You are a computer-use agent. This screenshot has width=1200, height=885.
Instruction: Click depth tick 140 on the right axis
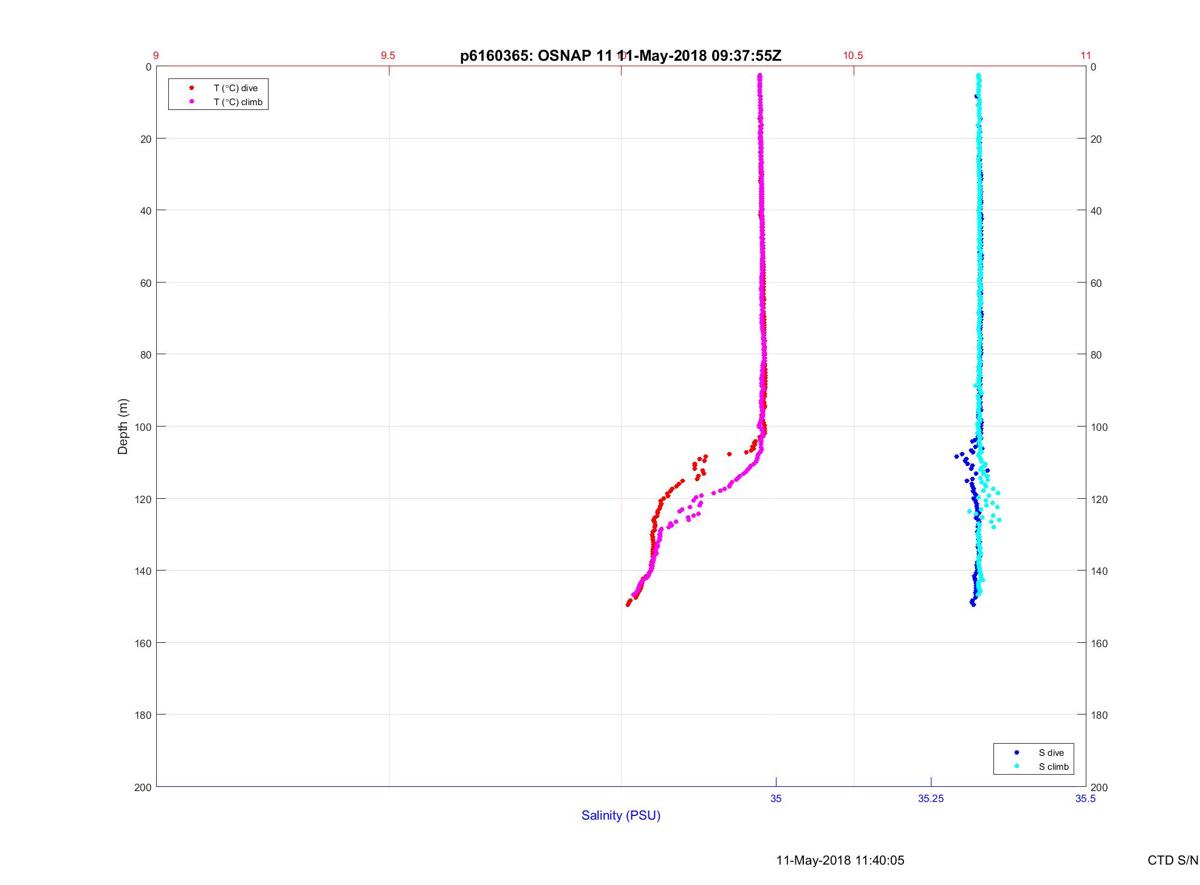tap(1101, 571)
